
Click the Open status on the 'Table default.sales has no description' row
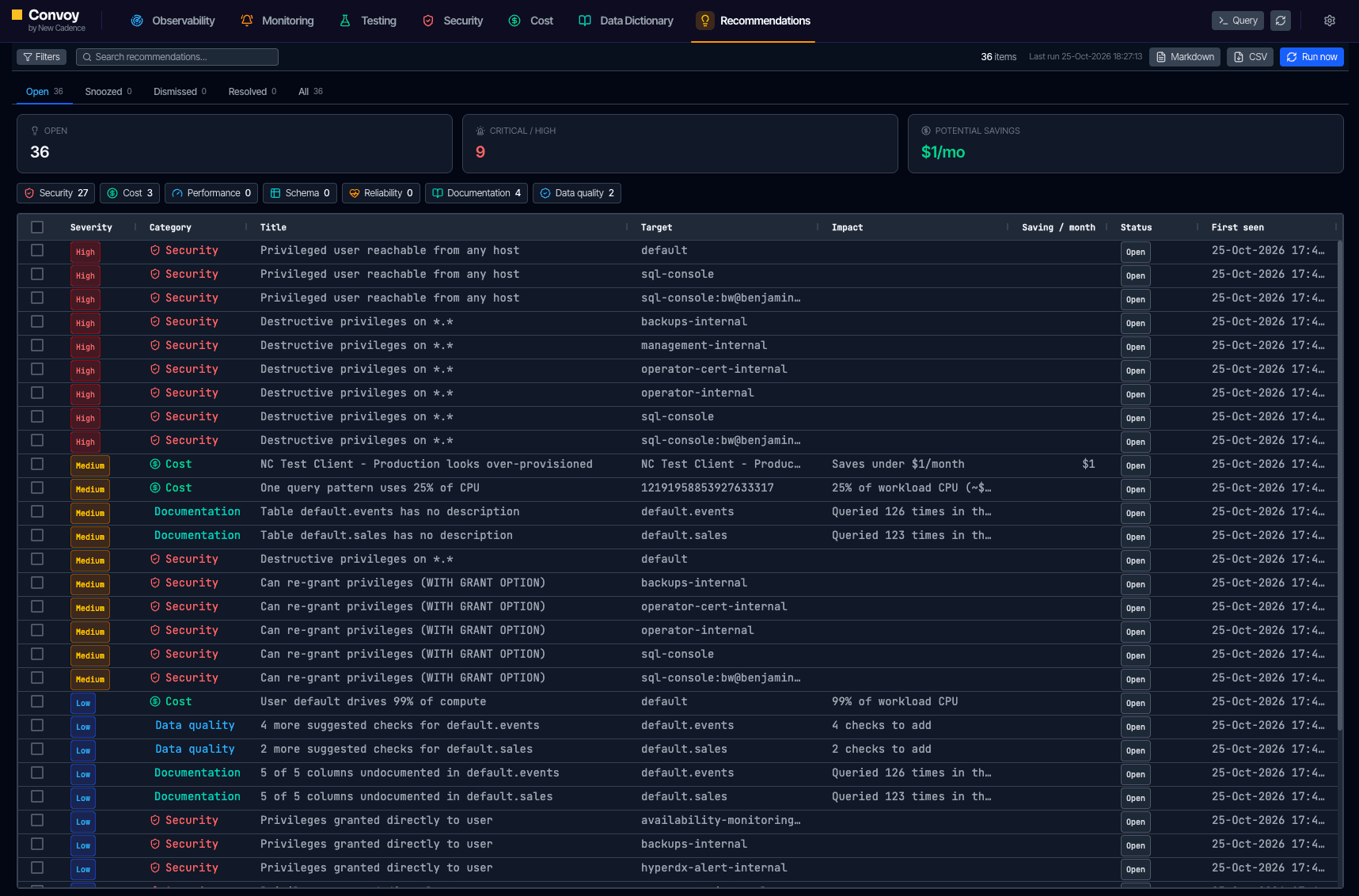coord(1136,537)
